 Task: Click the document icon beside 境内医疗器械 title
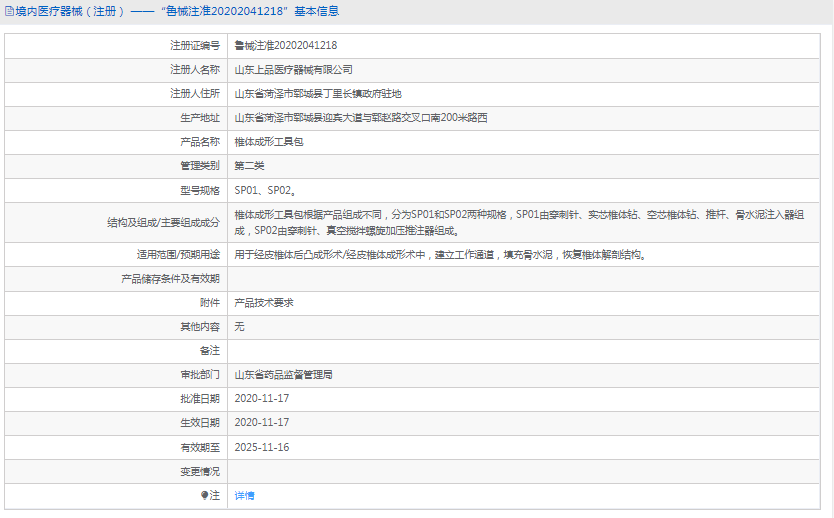9,11
